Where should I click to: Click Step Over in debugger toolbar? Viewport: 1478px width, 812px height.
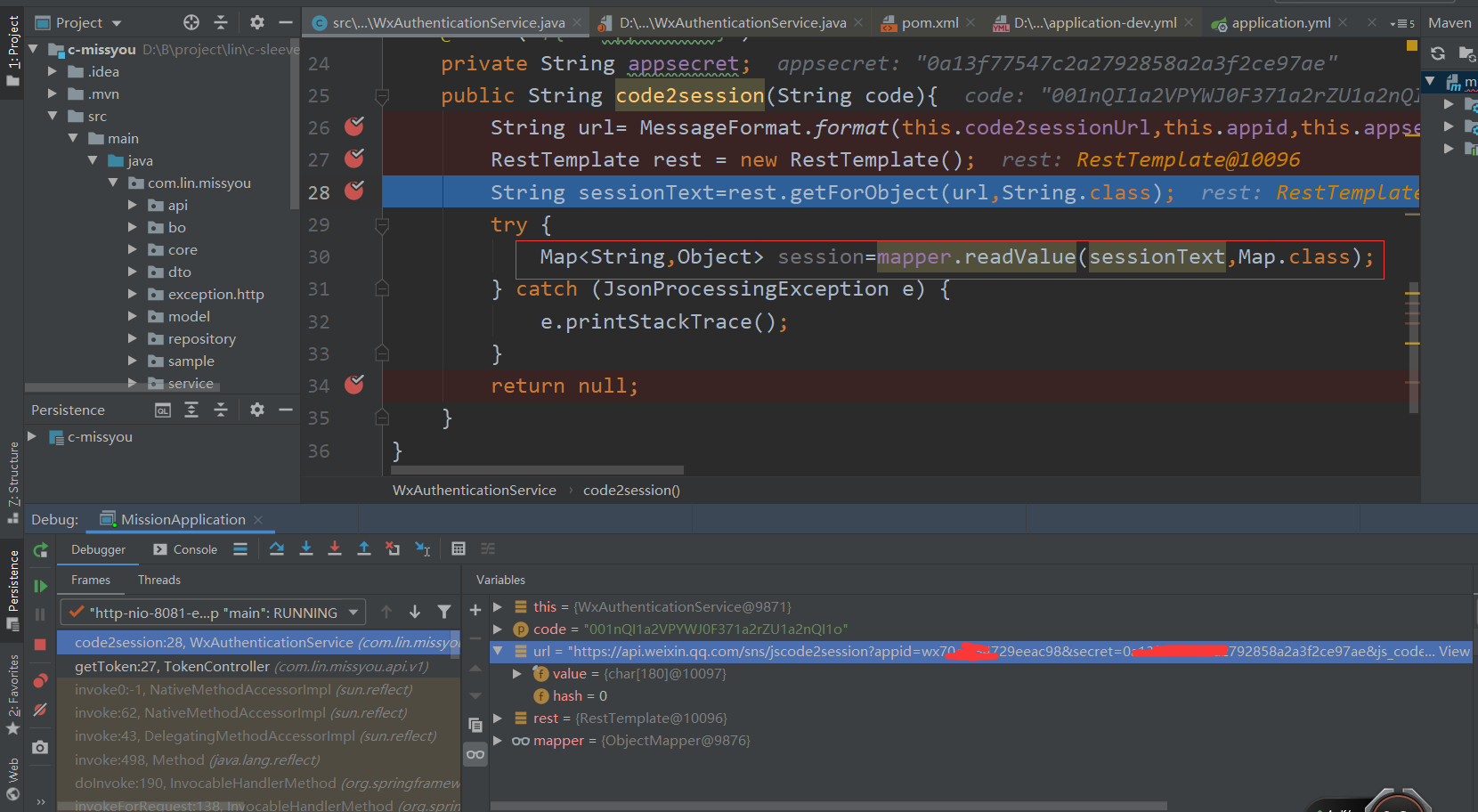point(277,548)
